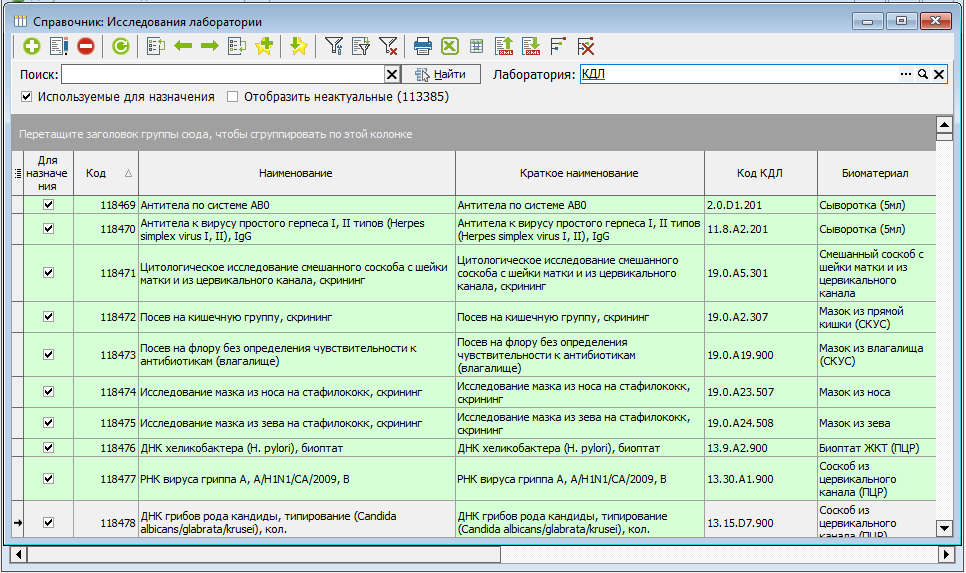The height and width of the screenshot is (573, 966).
Task: Go to the next record with right arrow
Action: coord(209,46)
